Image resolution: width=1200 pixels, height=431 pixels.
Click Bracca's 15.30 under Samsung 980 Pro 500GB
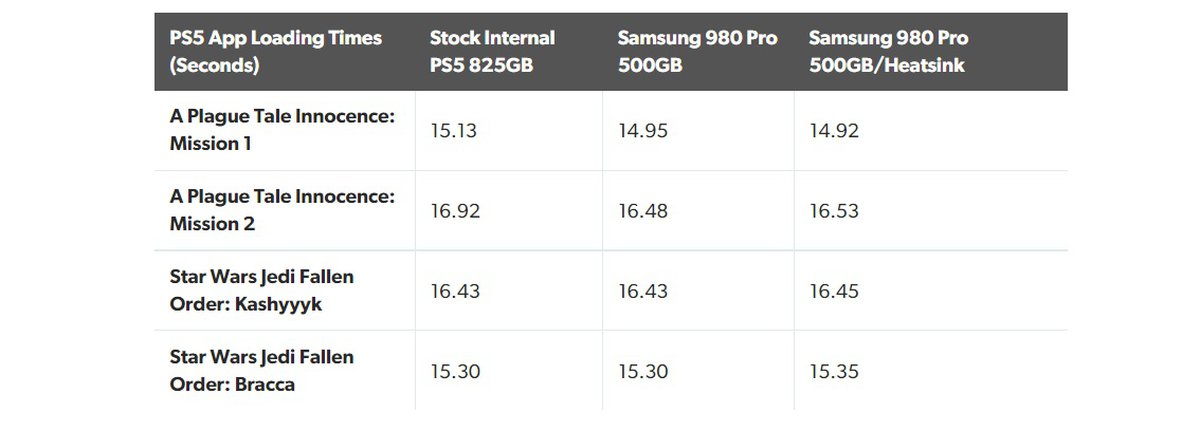(643, 371)
